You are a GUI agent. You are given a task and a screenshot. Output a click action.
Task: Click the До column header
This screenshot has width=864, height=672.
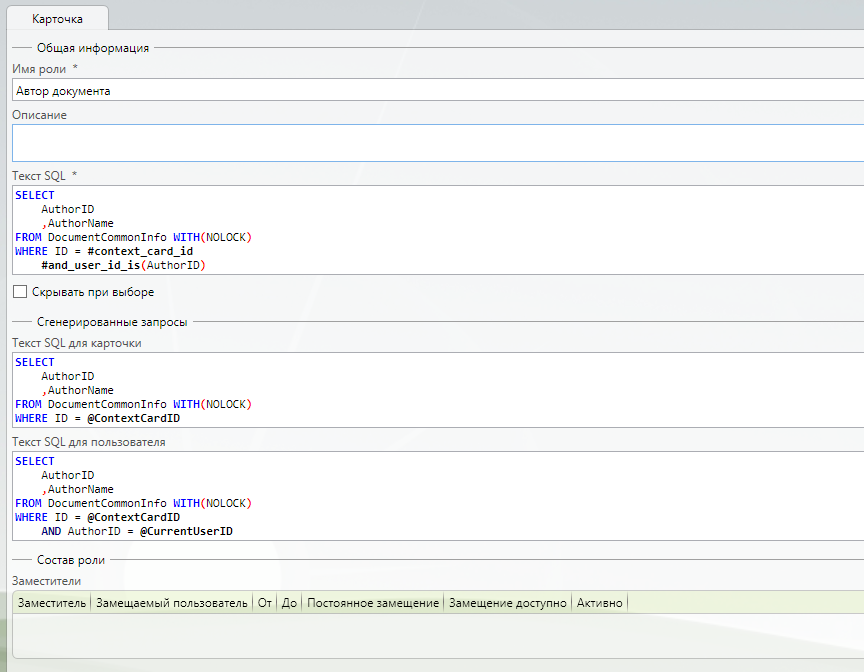click(x=290, y=603)
